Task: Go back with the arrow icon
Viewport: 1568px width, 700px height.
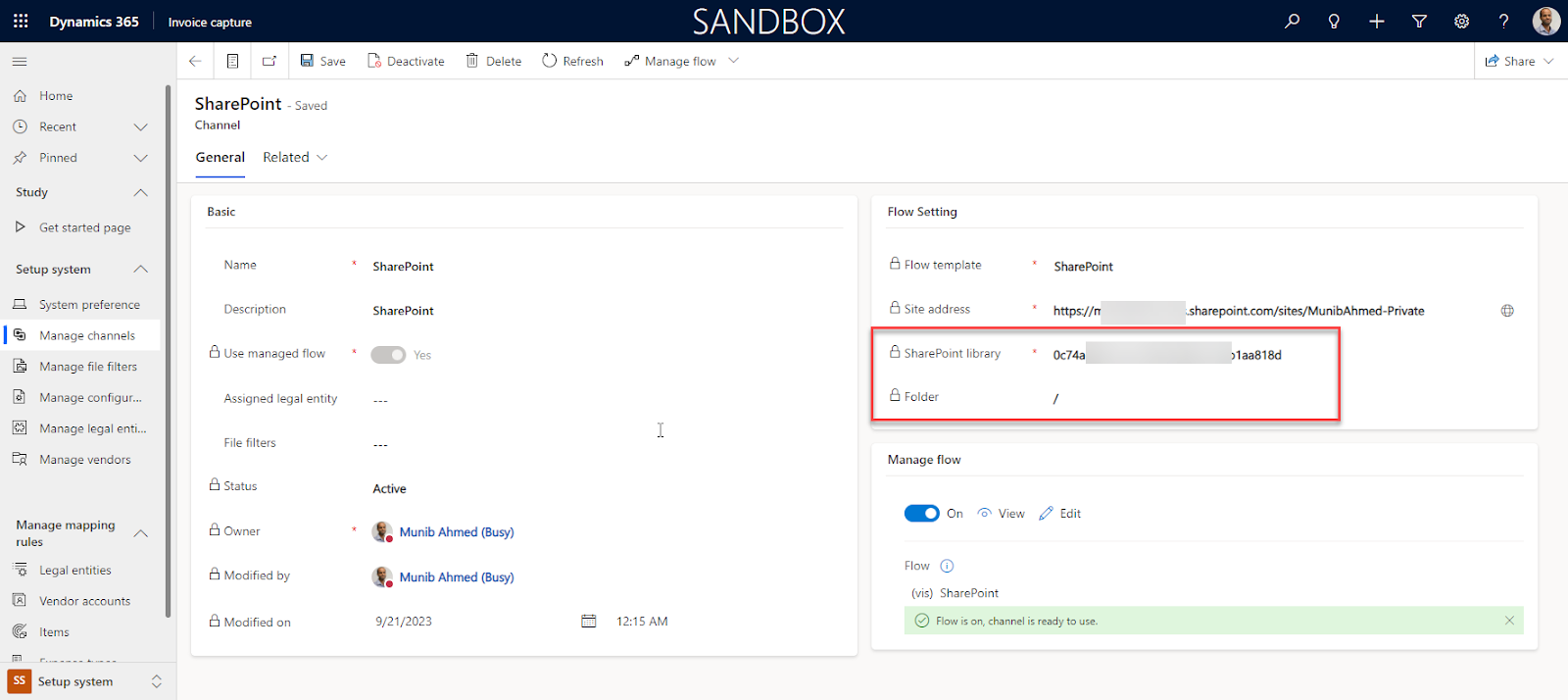Action: 195,61
